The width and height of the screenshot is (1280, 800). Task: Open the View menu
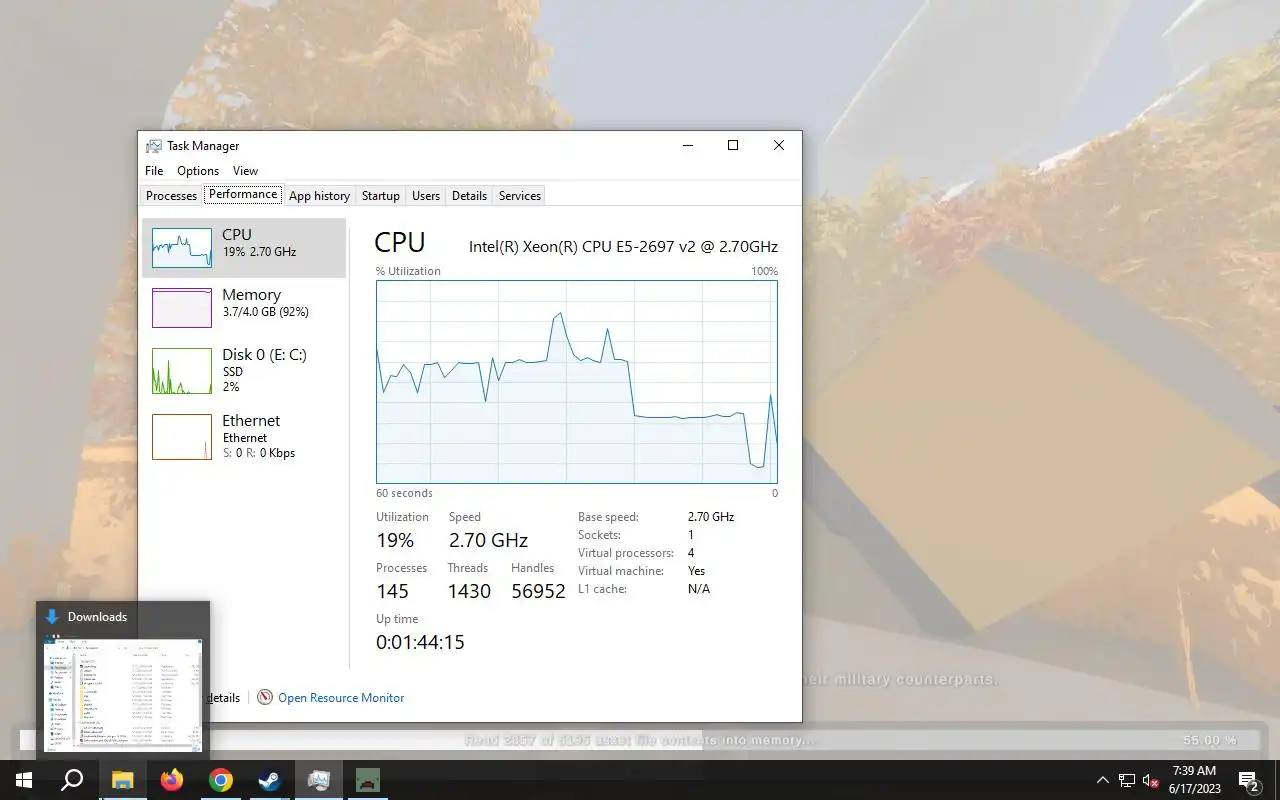point(245,171)
